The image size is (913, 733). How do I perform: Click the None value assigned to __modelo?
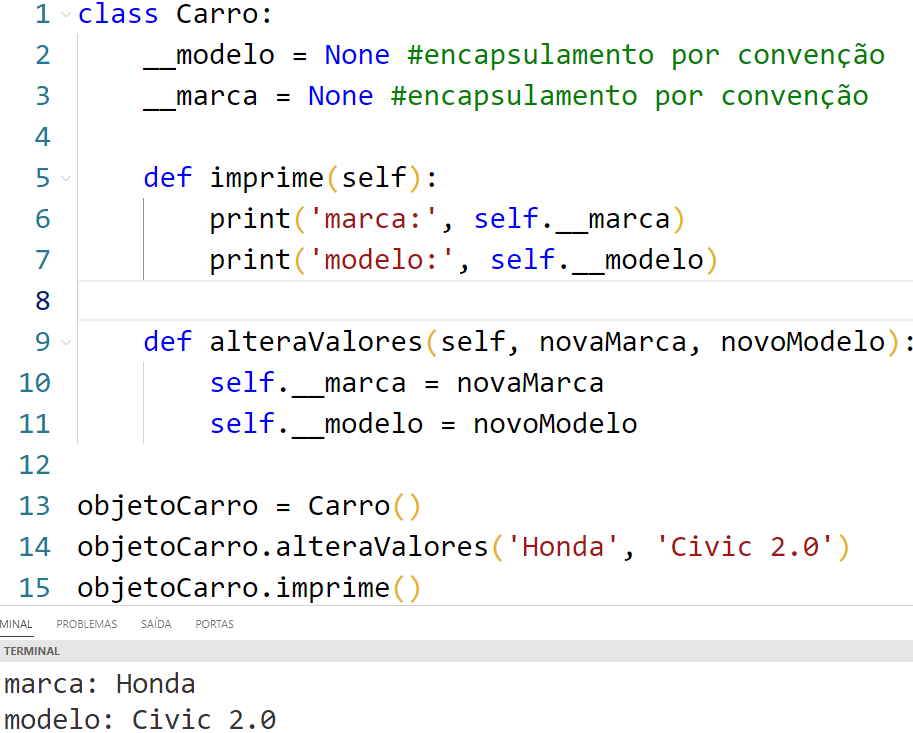357,55
